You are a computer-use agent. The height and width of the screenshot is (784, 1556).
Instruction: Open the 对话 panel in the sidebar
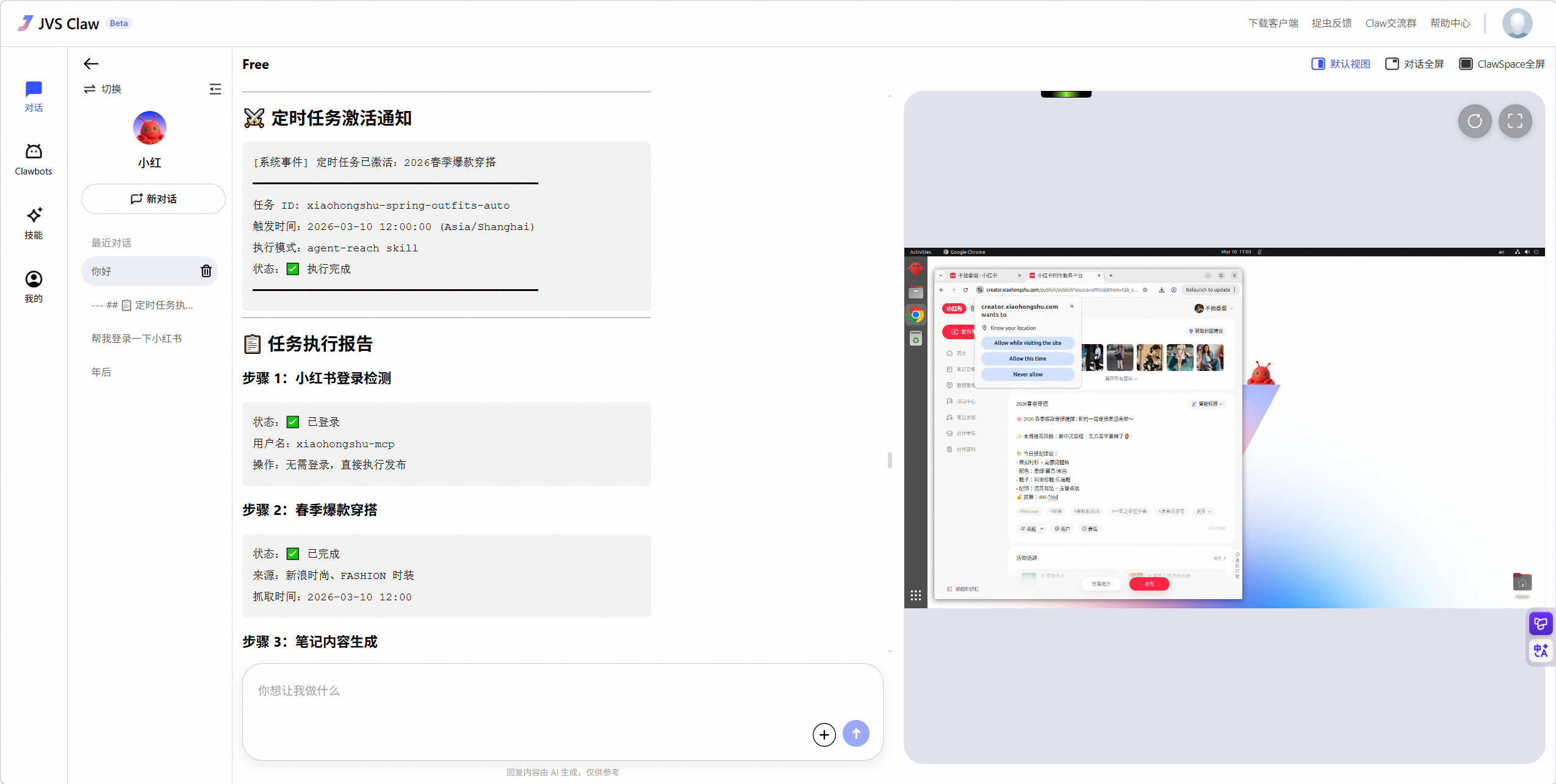[34, 95]
